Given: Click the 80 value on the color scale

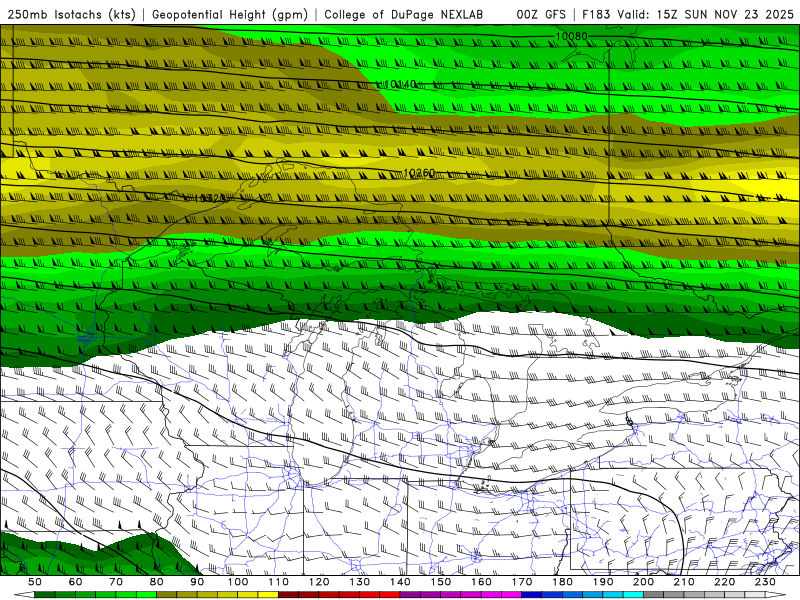Looking at the screenshot, I should [x=157, y=582].
